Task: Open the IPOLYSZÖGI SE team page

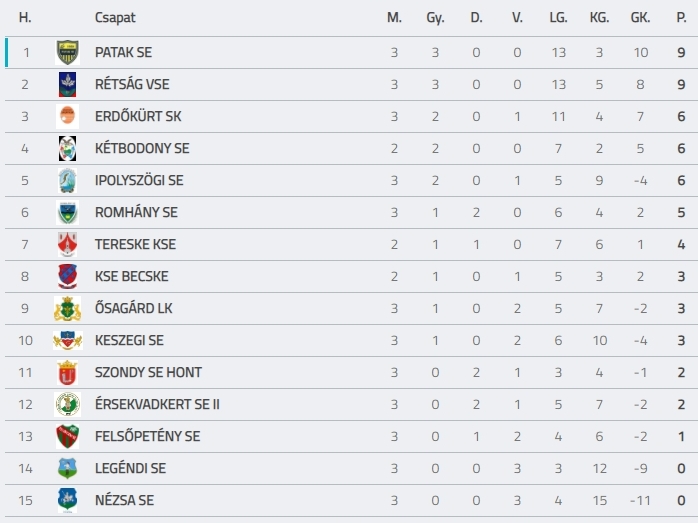Action: pyautogui.click(x=139, y=180)
